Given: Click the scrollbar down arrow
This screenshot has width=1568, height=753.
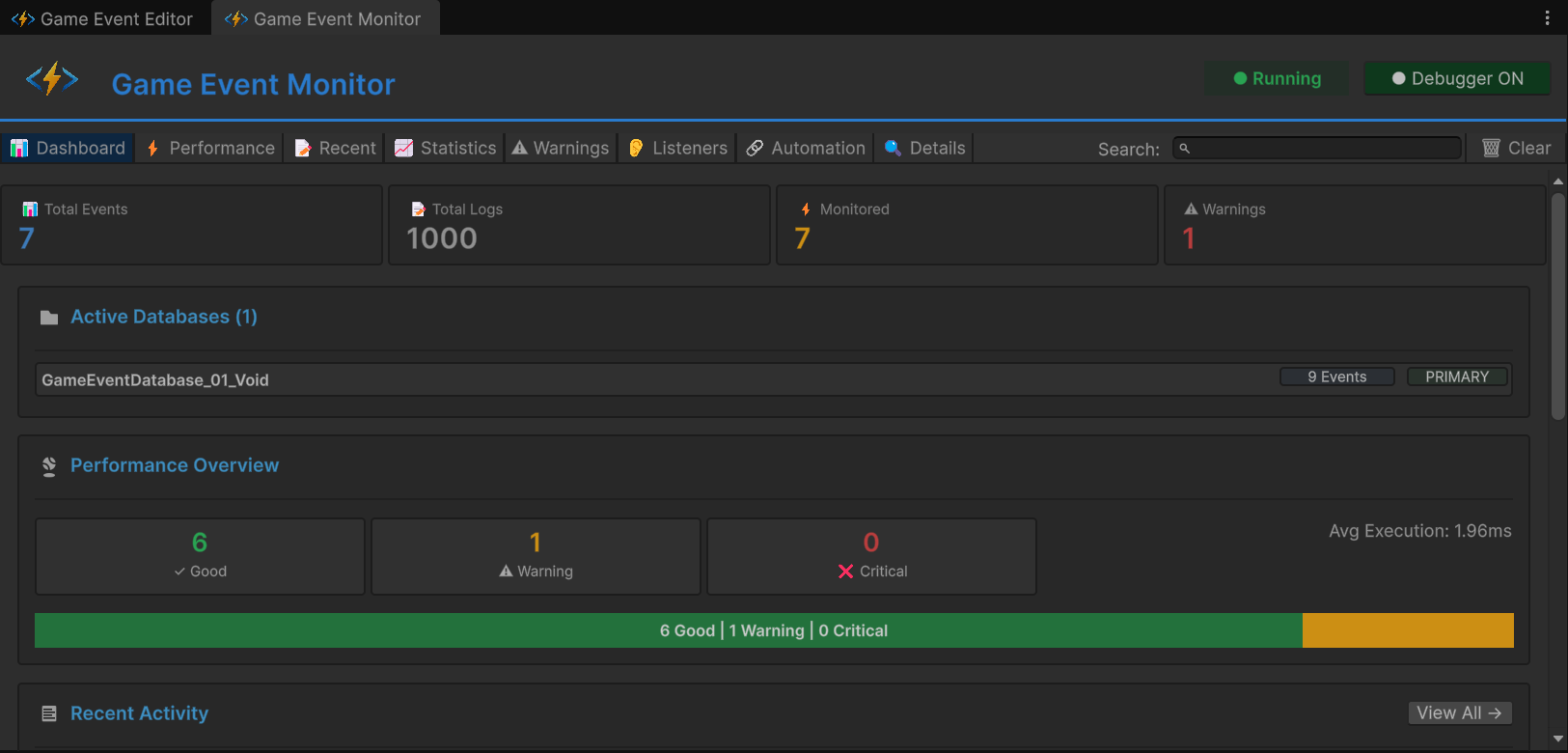Looking at the screenshot, I should coord(1557,739).
